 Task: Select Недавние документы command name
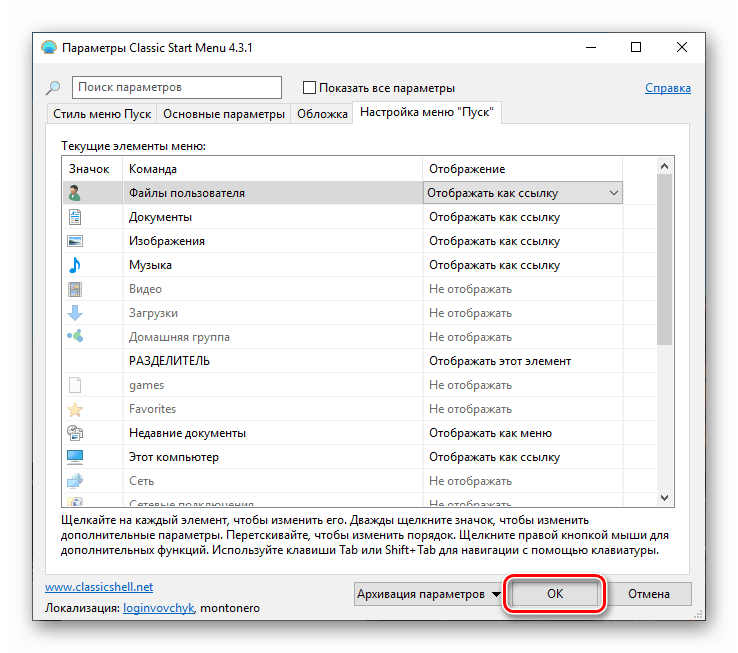pyautogui.click(x=187, y=433)
